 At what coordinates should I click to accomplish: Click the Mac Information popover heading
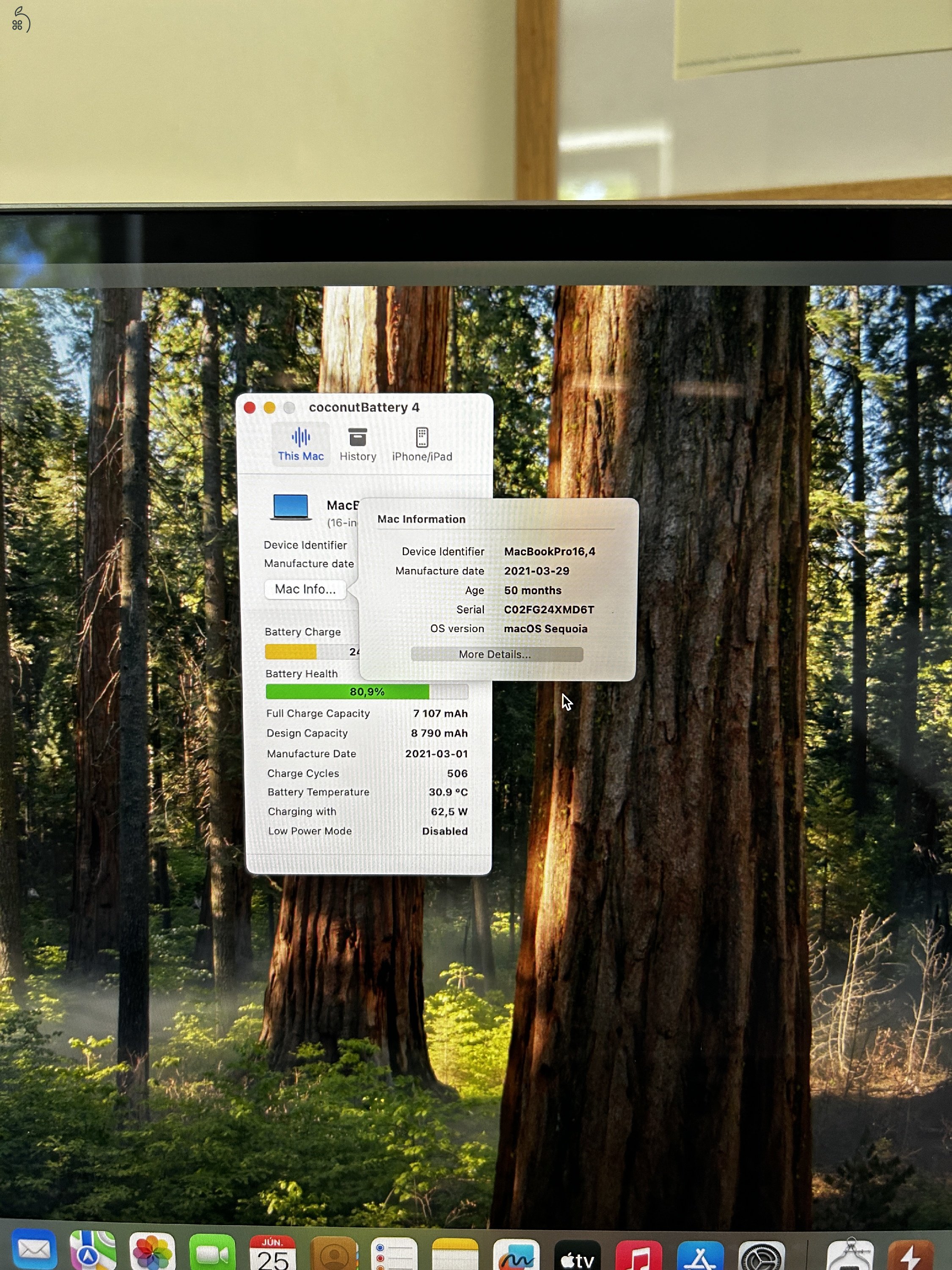click(x=421, y=519)
